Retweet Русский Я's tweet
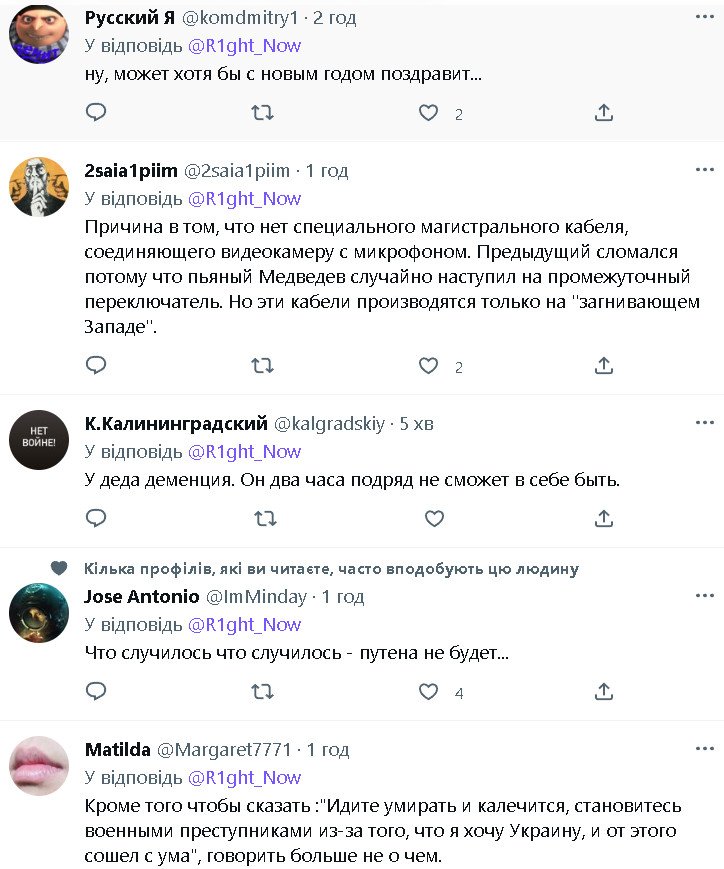Viewport: 724px width, 869px height. click(x=263, y=113)
